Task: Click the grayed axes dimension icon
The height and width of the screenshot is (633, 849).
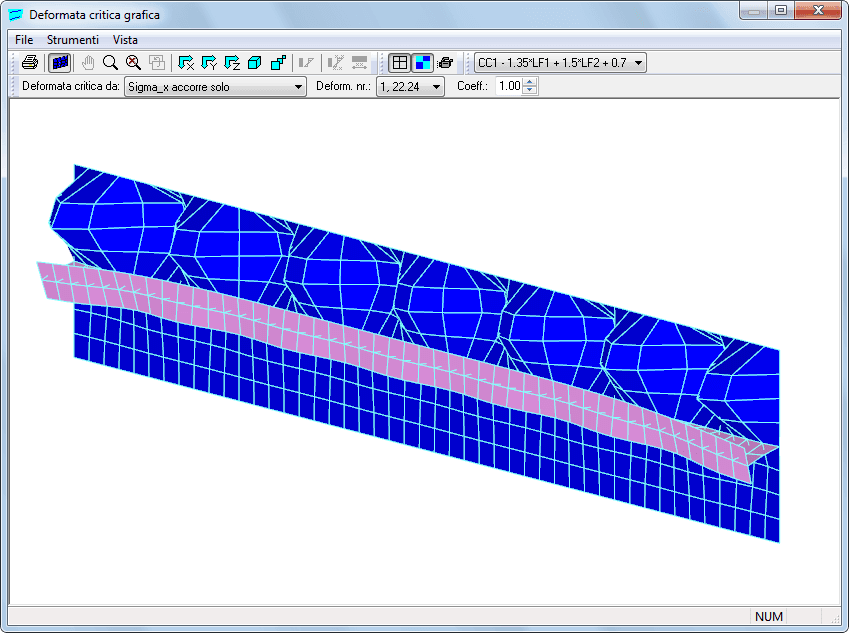Action: (x=336, y=63)
